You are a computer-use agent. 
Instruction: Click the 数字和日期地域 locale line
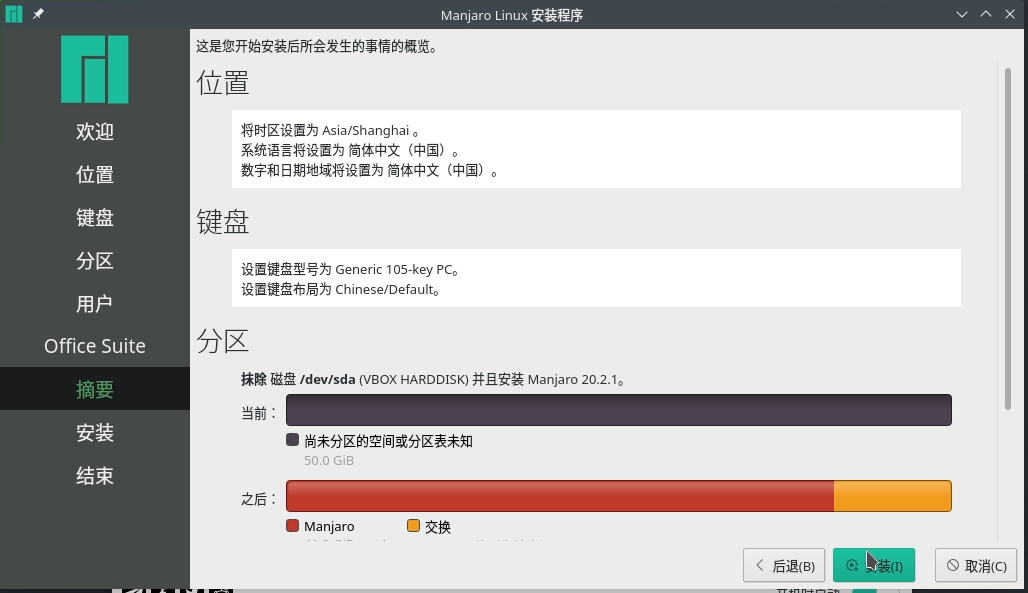(x=370, y=171)
